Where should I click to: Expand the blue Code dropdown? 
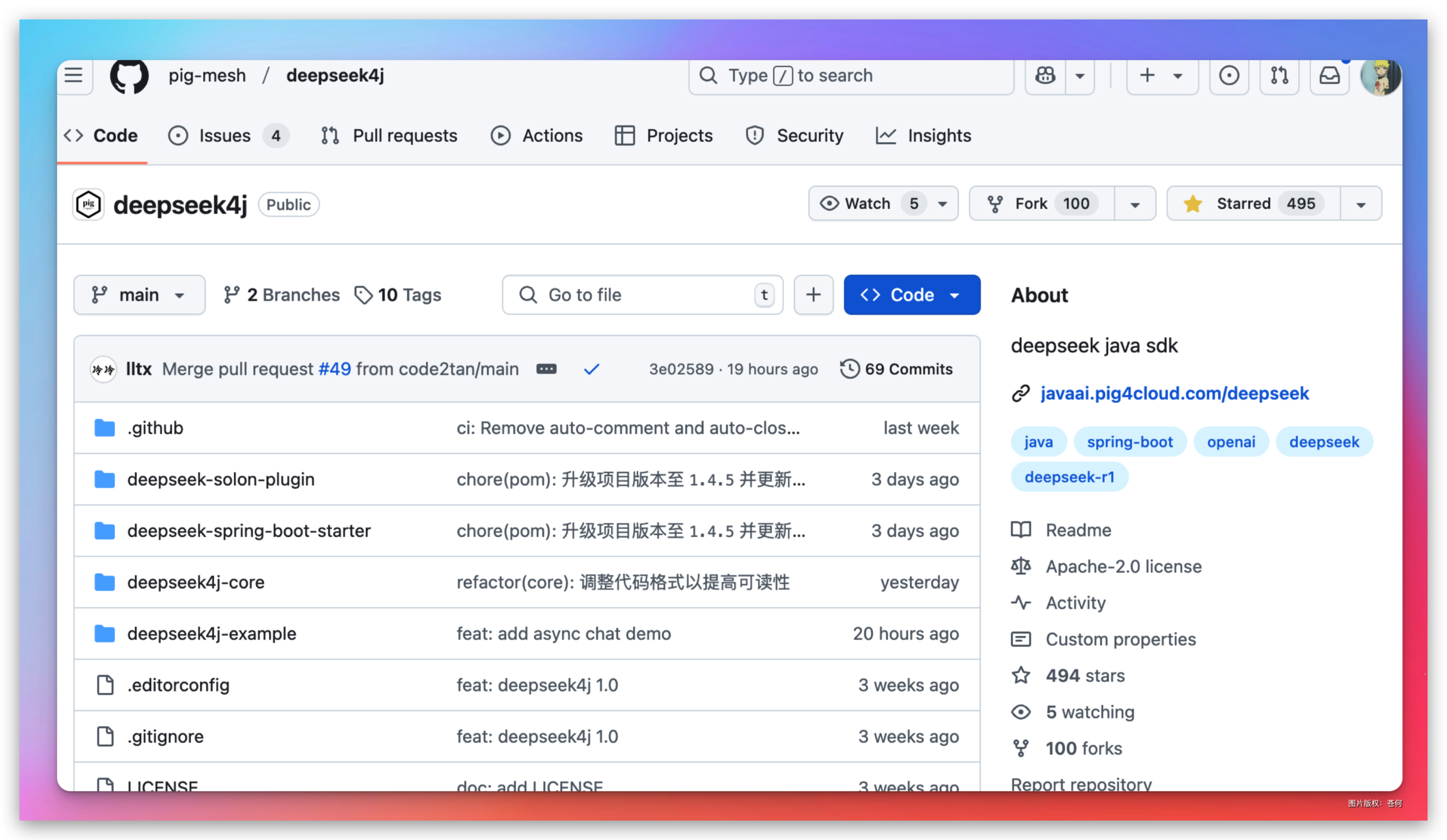(x=911, y=295)
